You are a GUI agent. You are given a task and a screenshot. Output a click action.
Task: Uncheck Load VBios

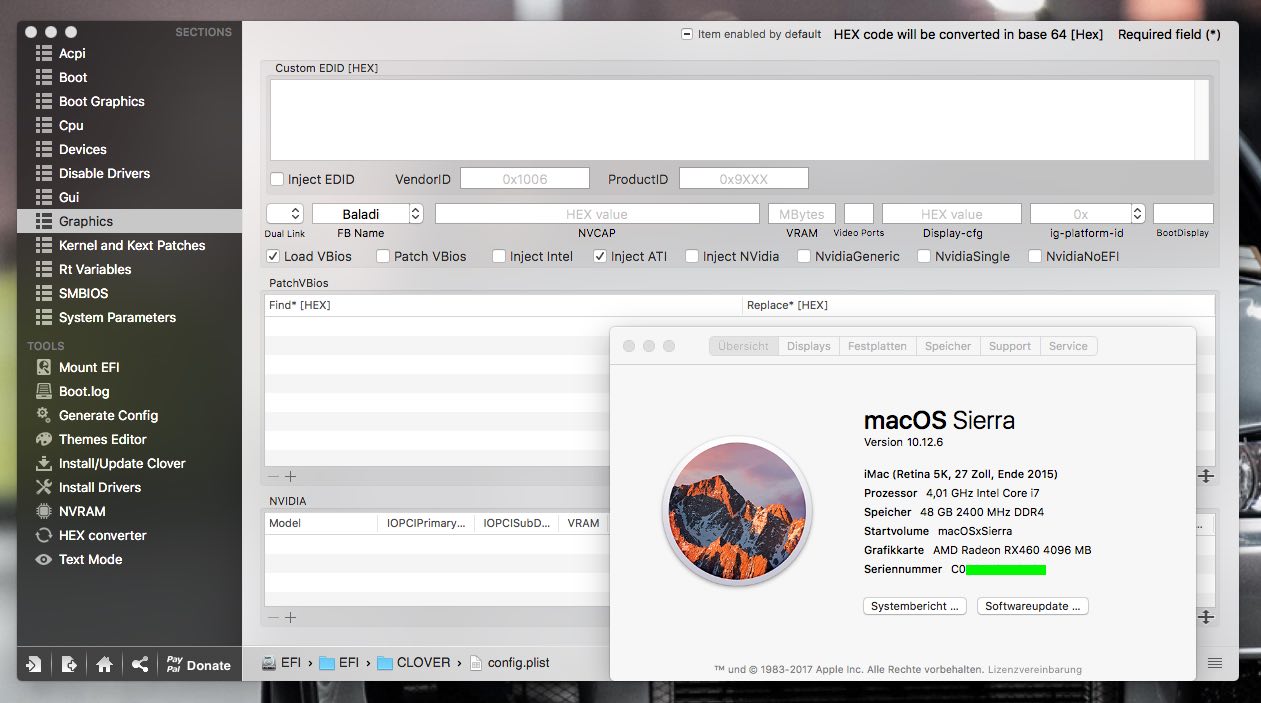click(x=273, y=256)
